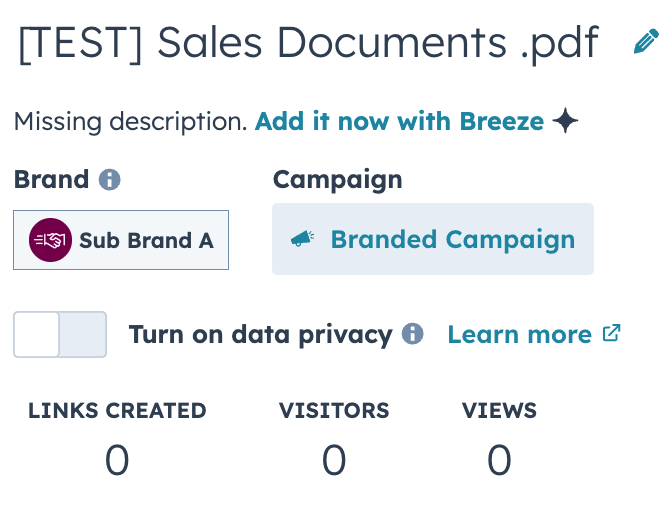Click the Add it now with Breeze link
The height and width of the screenshot is (520, 672).
tap(399, 122)
